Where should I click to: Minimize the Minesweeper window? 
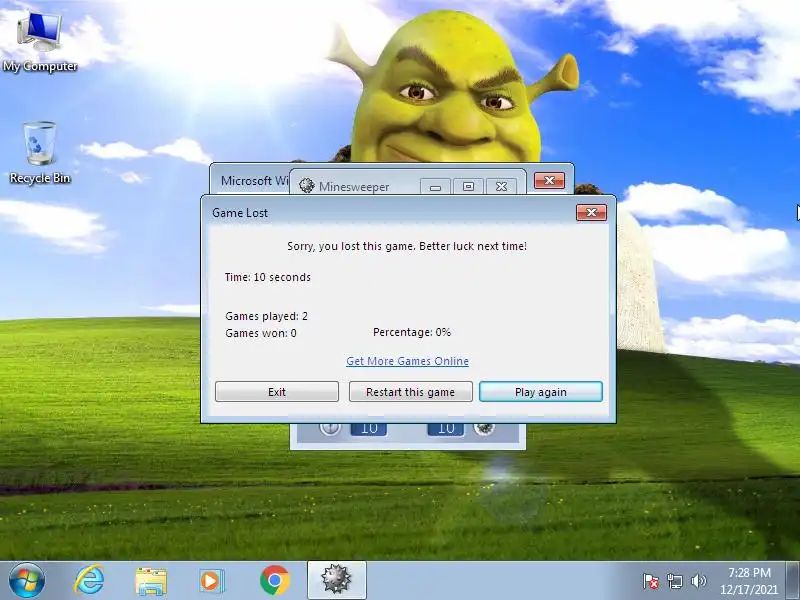435,187
